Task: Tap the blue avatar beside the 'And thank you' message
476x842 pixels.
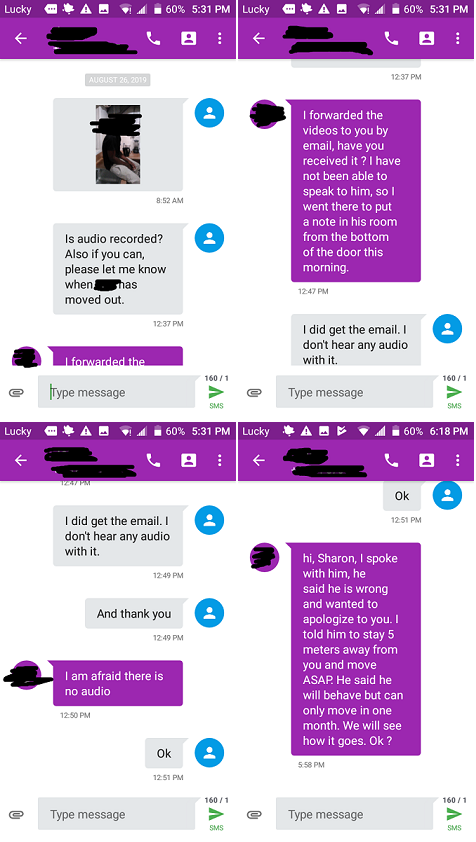Action: (210, 613)
